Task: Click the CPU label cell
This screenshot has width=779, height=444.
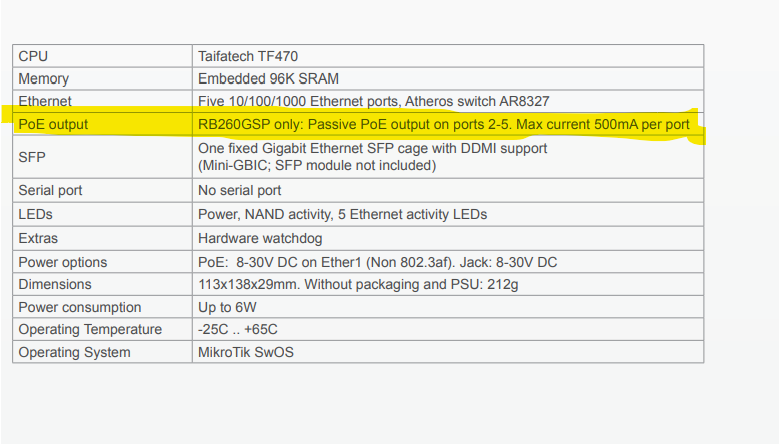Action: pos(33,57)
